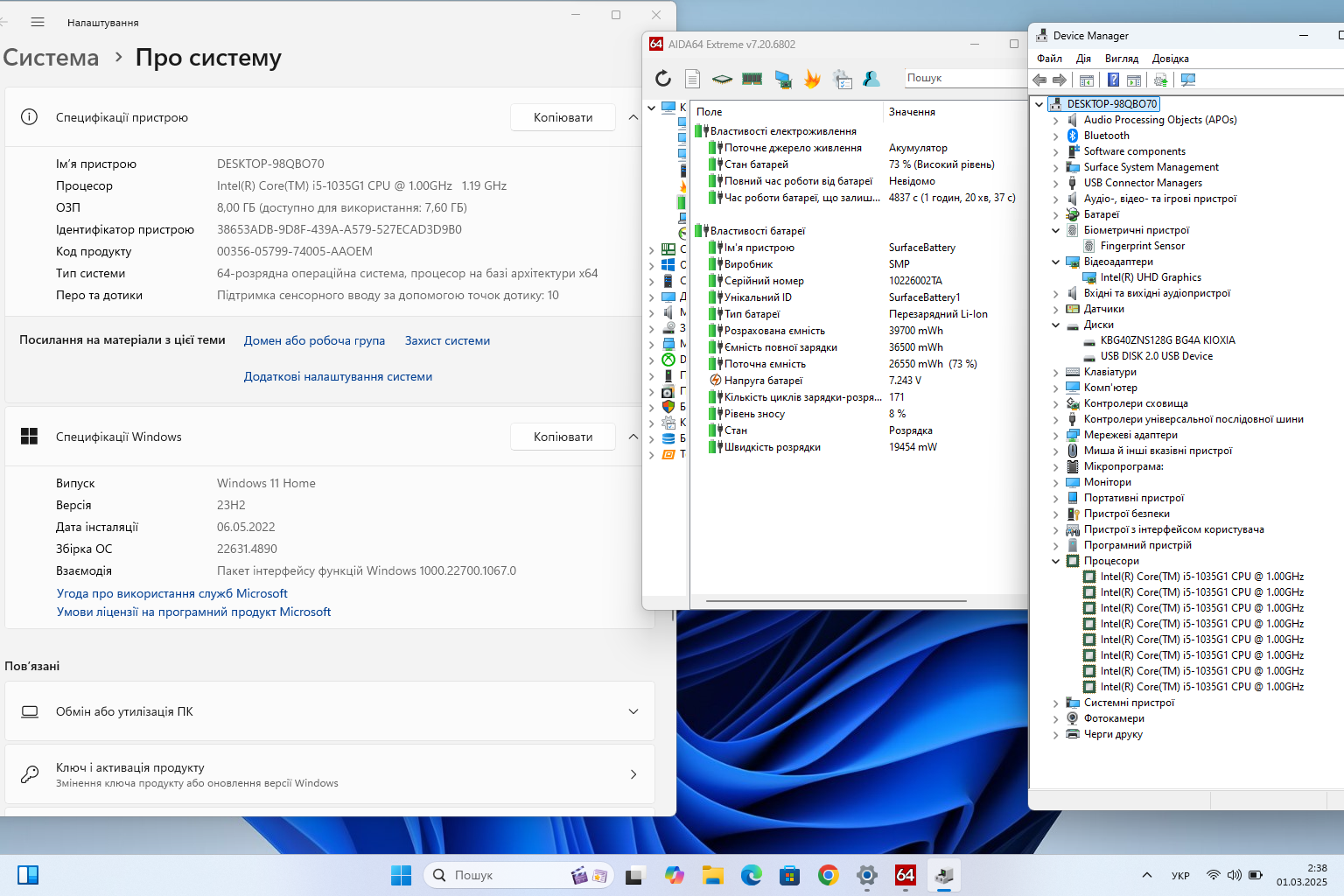Click the monitor scan icon in Device Manager toolbar

coord(1187,80)
